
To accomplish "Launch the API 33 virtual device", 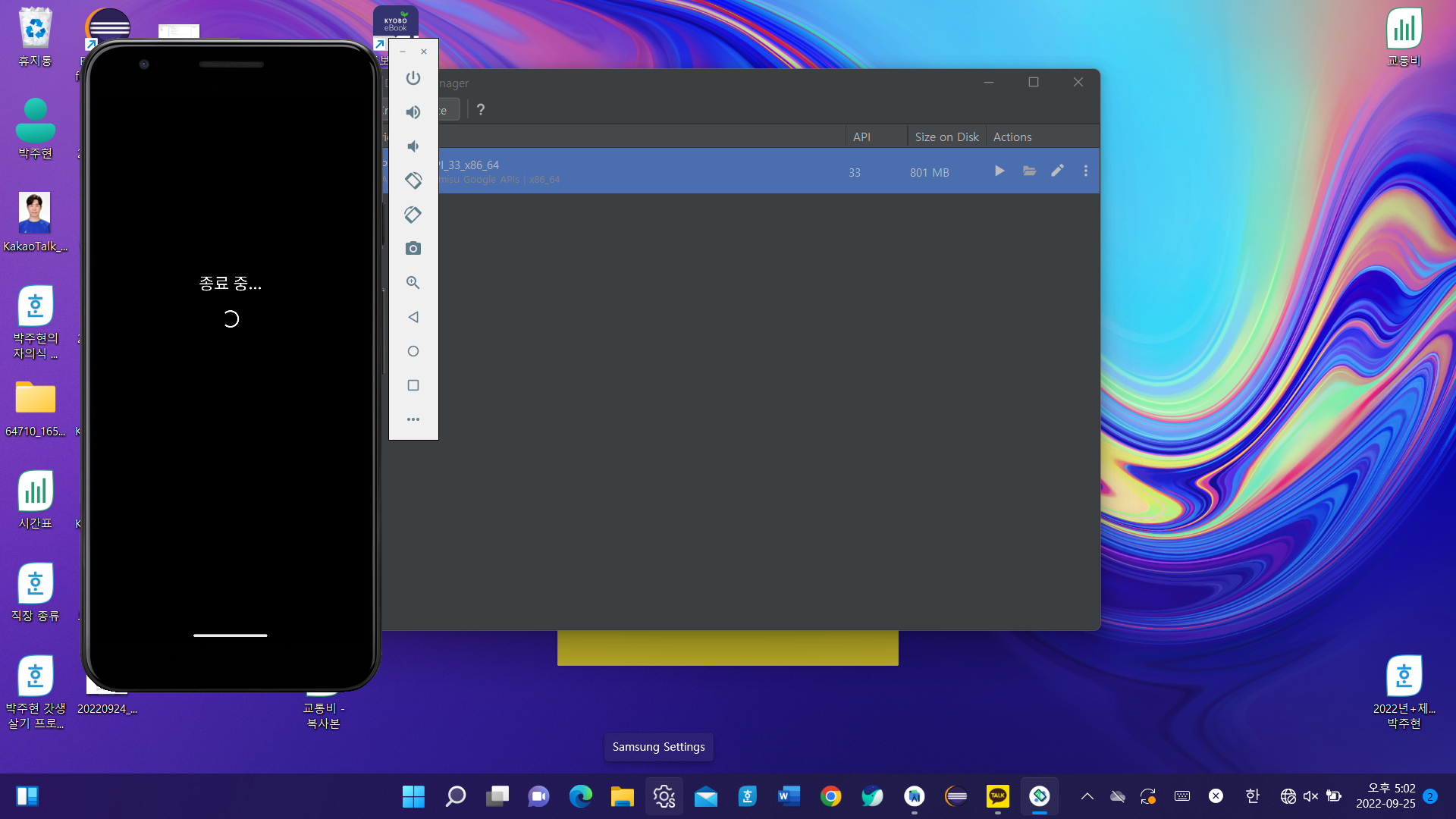I will click(x=999, y=171).
